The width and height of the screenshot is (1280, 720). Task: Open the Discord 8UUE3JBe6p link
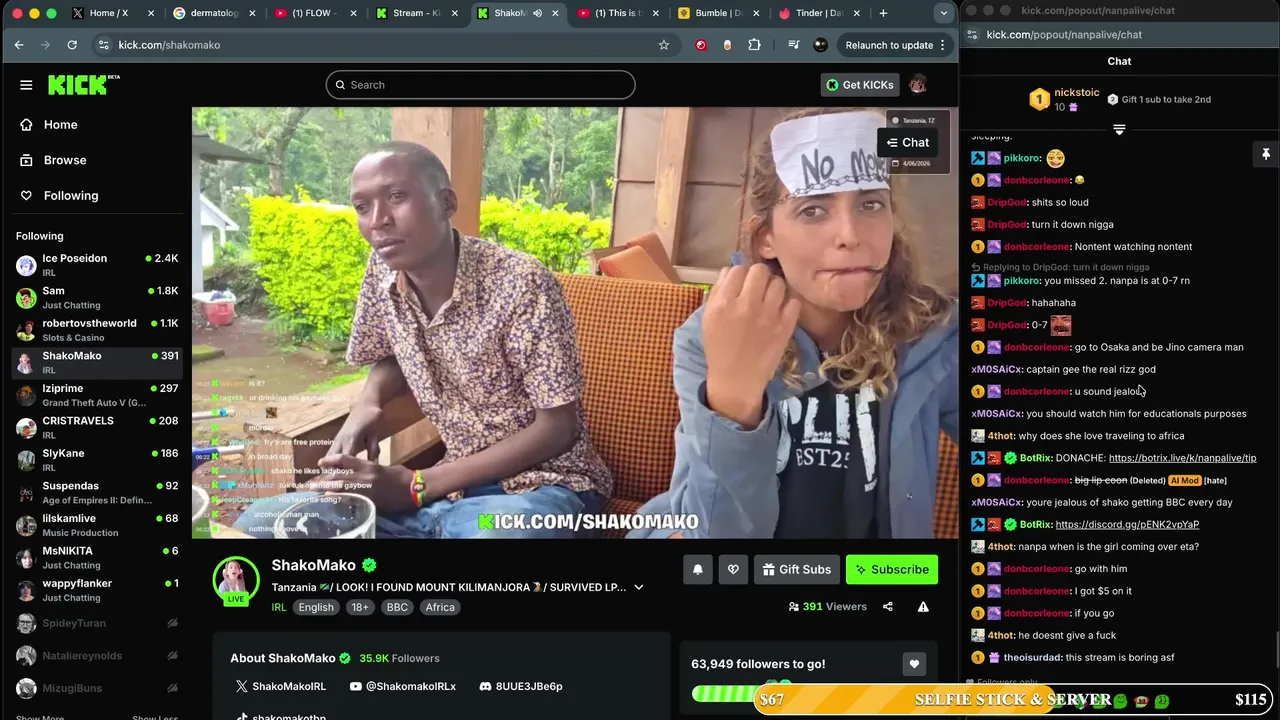pos(521,686)
